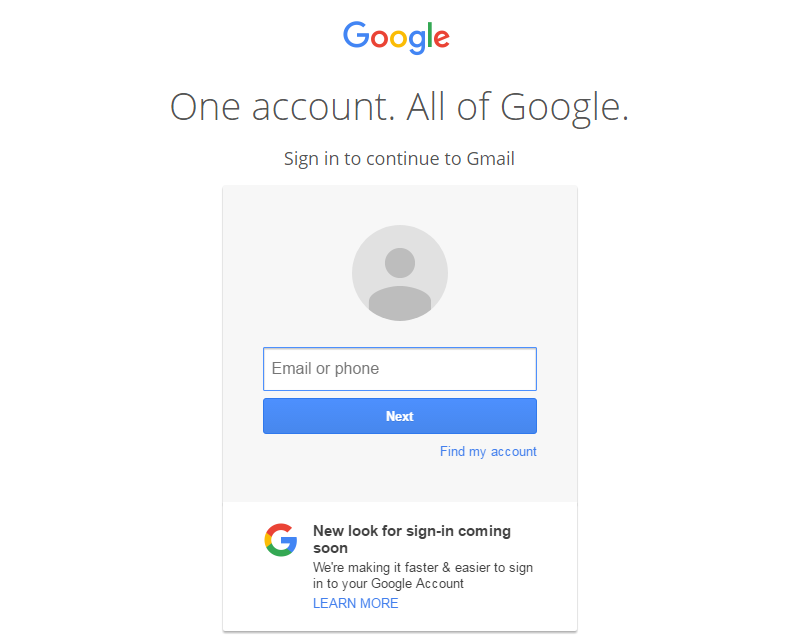Viewport: 803px width, 642px height.
Task: Click the "Google Account" words in the announcement
Action: tap(417, 583)
